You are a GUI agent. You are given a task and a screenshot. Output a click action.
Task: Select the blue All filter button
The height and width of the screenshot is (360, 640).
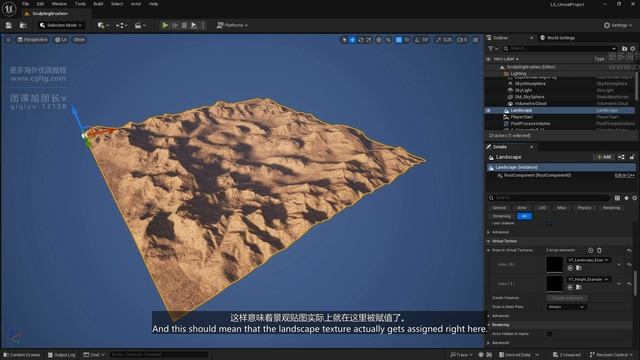click(x=524, y=216)
